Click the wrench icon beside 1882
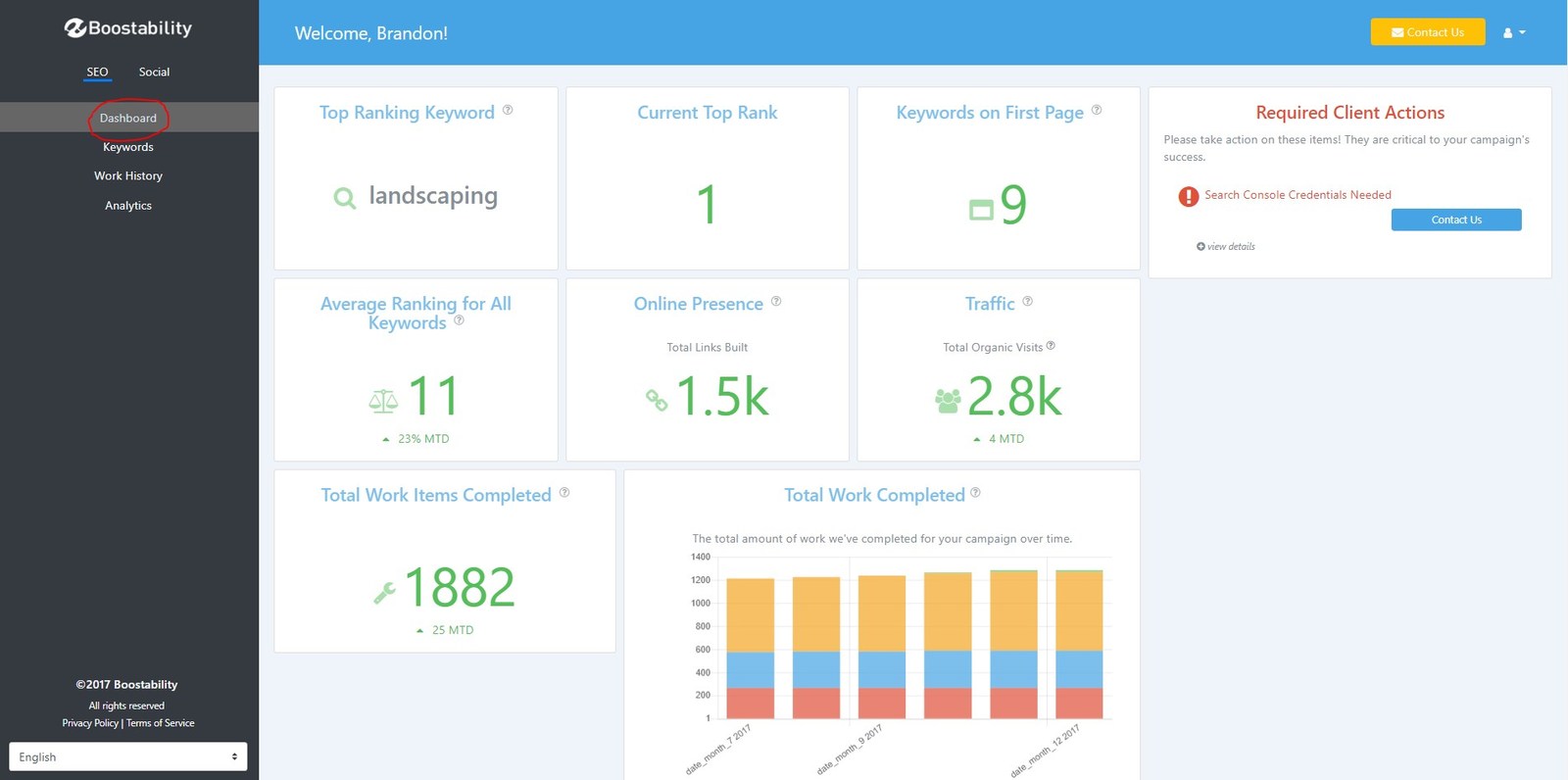Screen dimensions: 1568x780 384,592
